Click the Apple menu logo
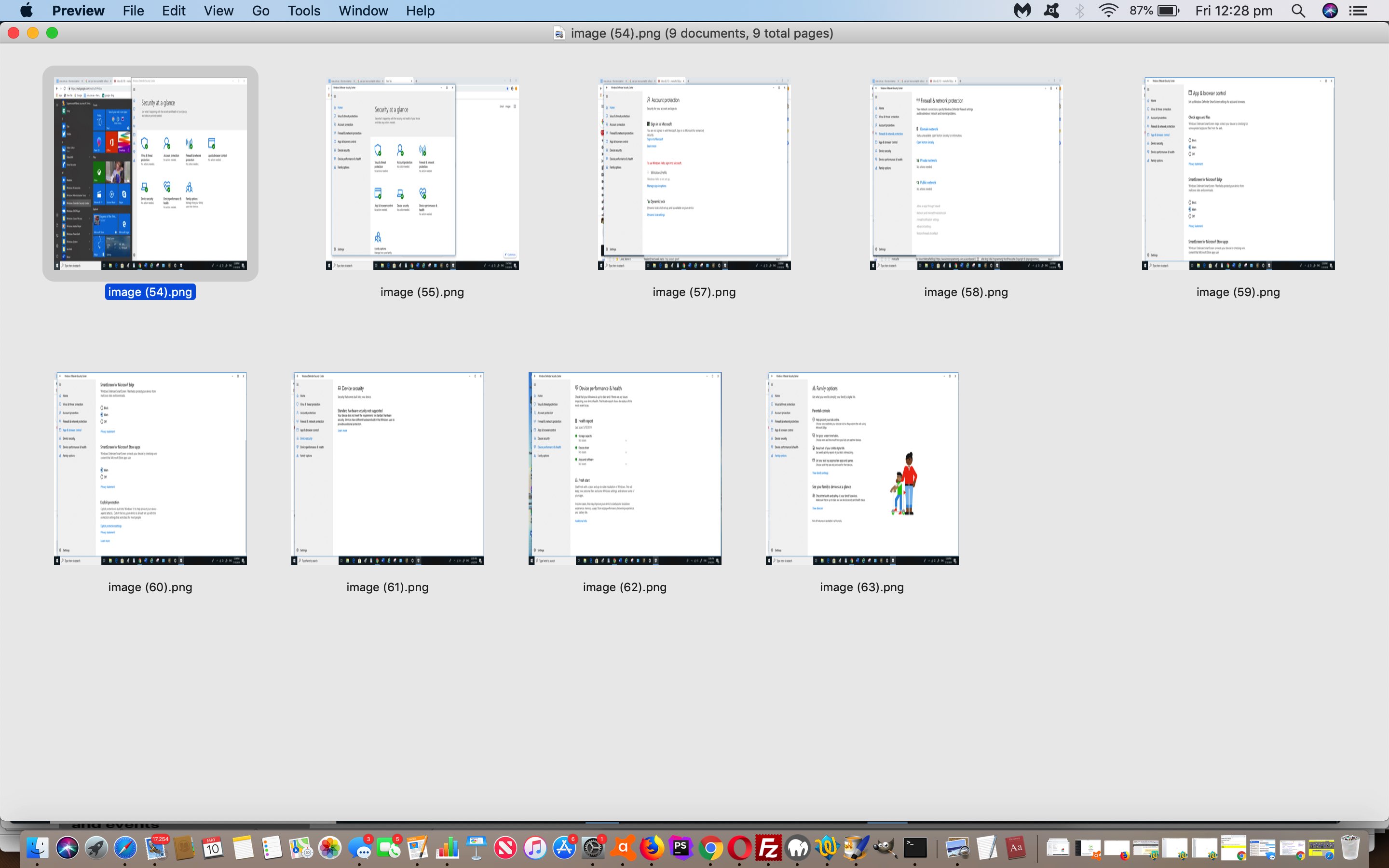Image resolution: width=1389 pixels, height=868 pixels. 27,11
